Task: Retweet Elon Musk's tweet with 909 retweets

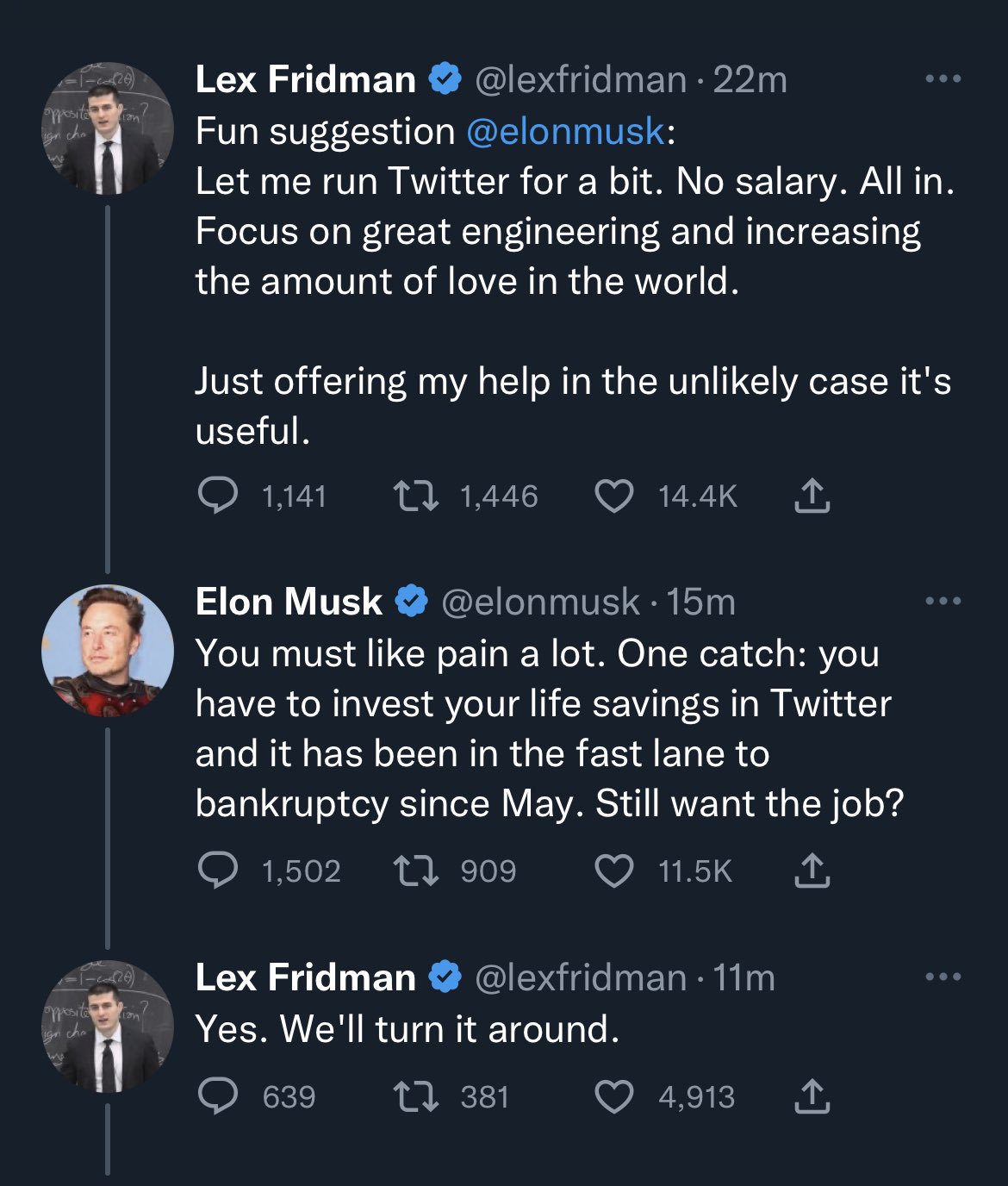Action: [x=416, y=871]
